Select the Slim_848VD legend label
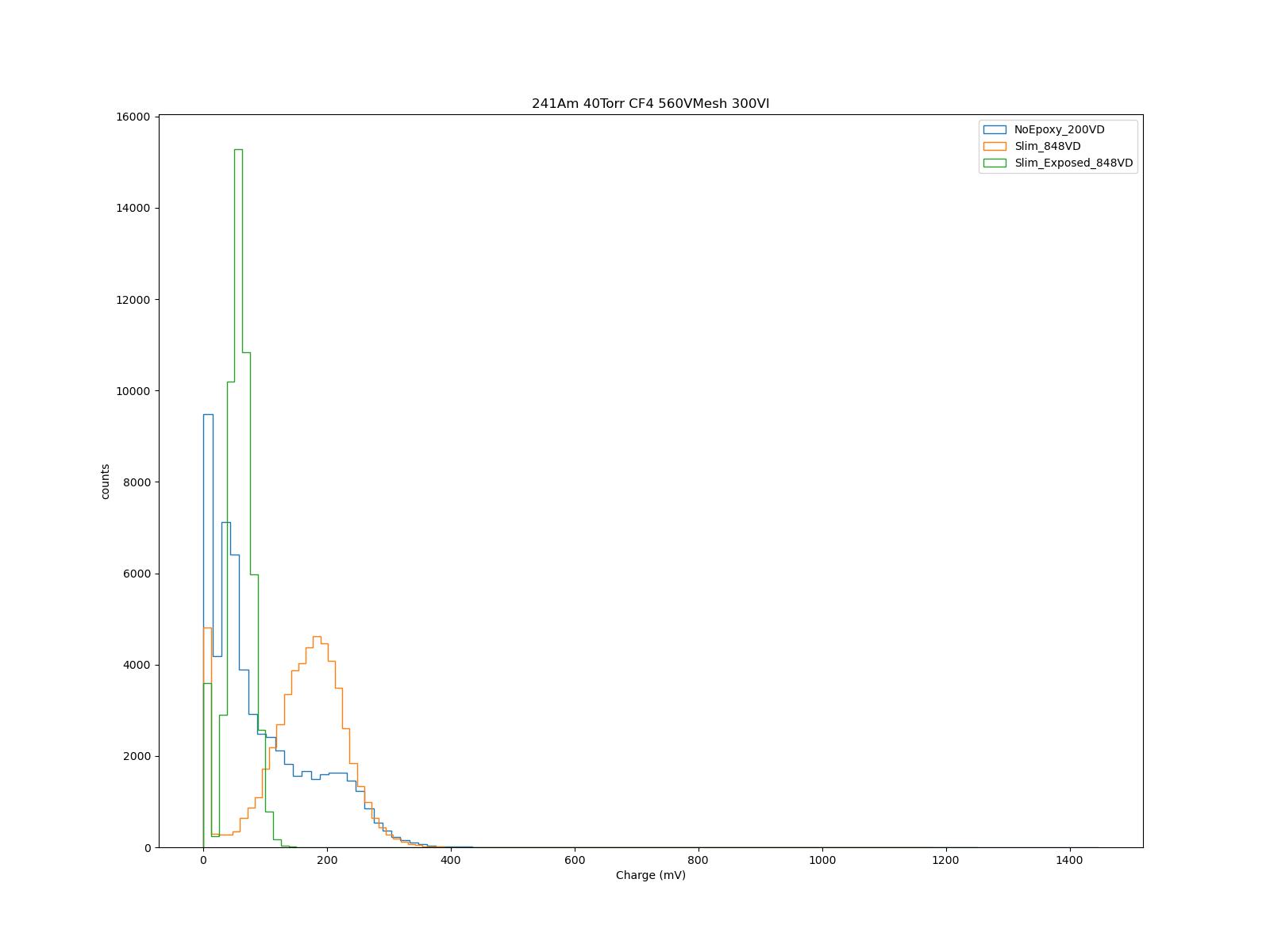Viewport: 1270px width, 952px height. click(1047, 146)
